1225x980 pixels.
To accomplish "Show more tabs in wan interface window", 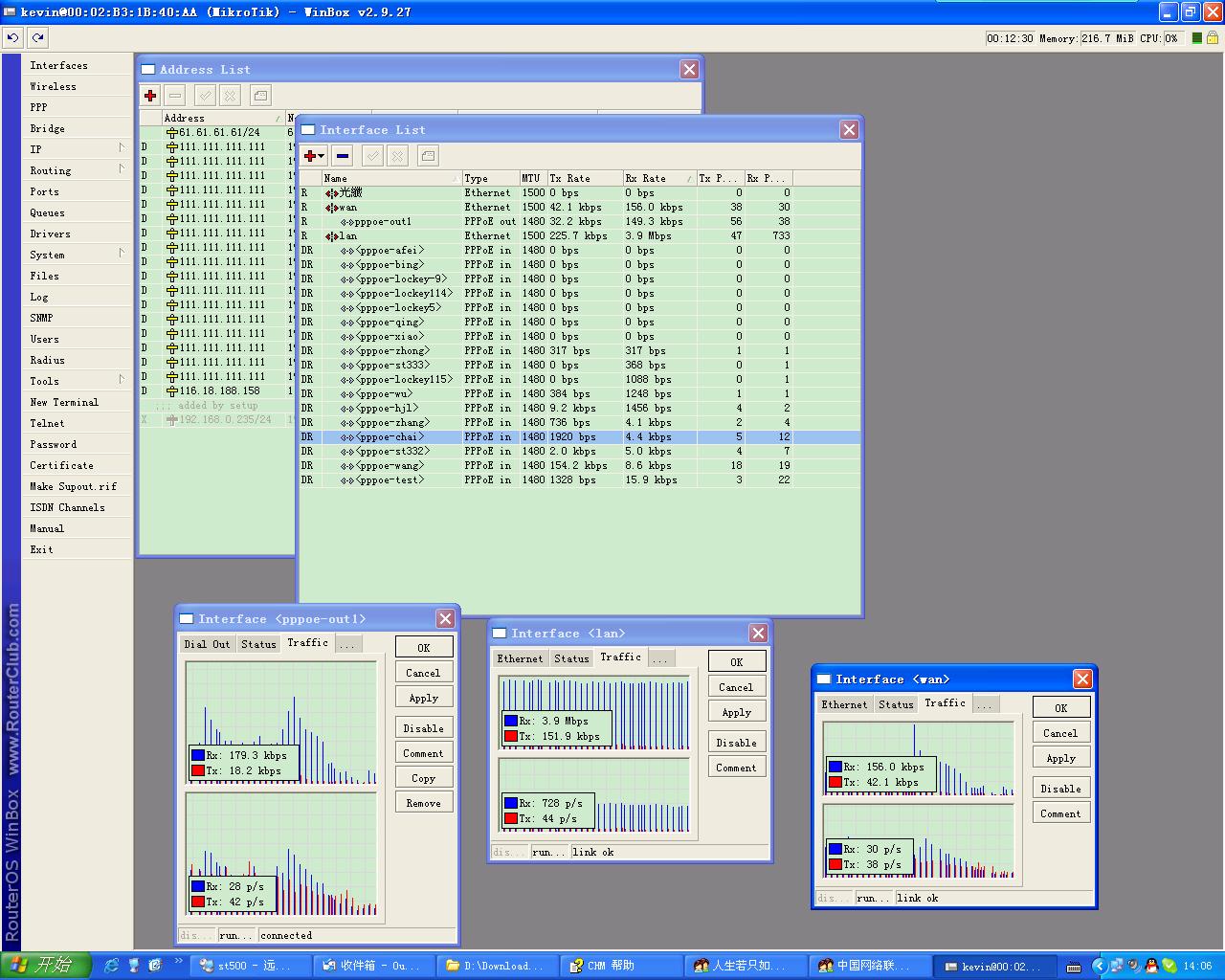I will click(985, 704).
